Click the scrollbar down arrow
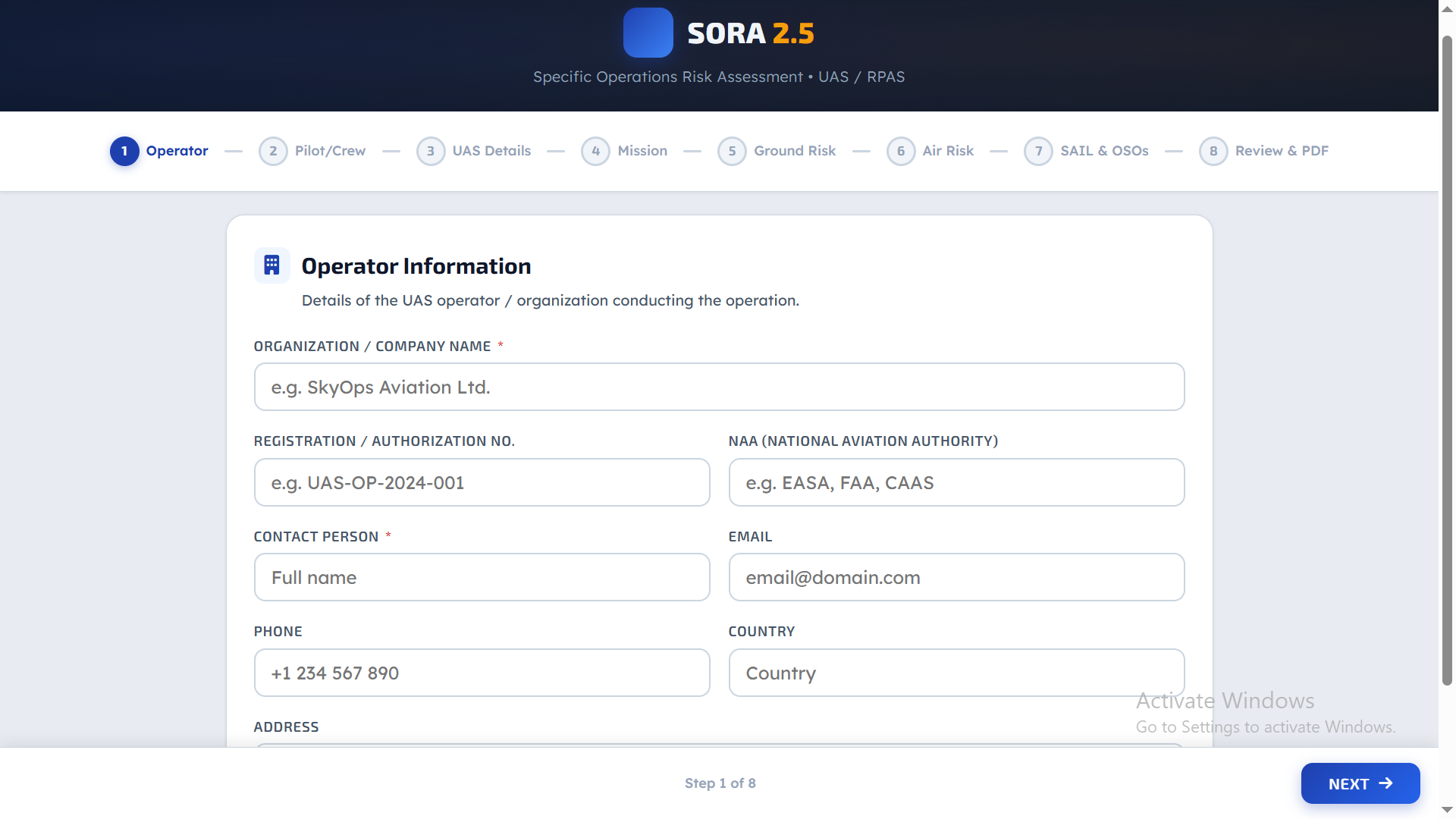This screenshot has height=819, width=1456. click(1447, 811)
